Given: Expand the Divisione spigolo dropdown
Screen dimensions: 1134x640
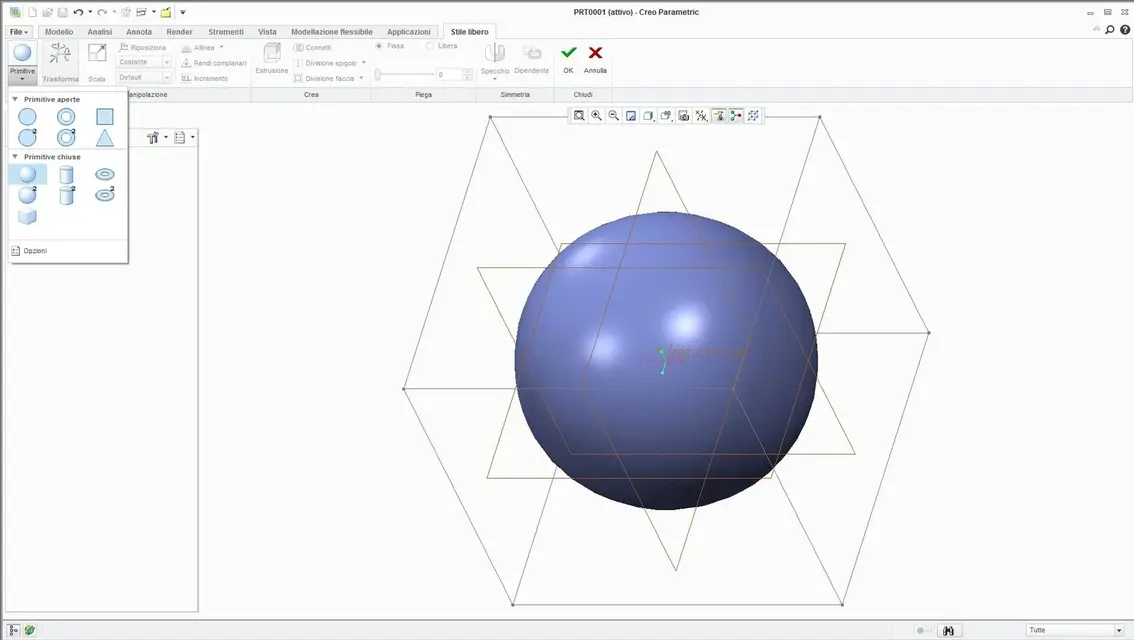Looking at the screenshot, I should 364,63.
